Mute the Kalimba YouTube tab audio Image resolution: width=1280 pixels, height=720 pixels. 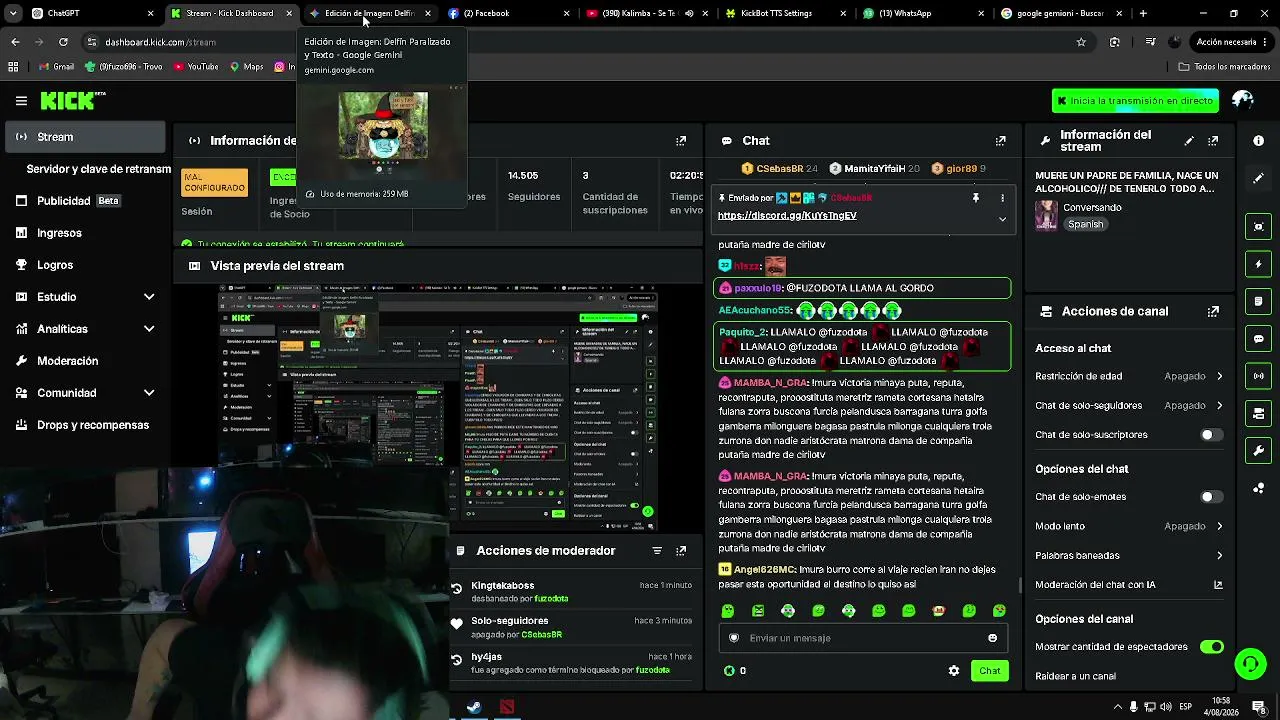coord(688,13)
